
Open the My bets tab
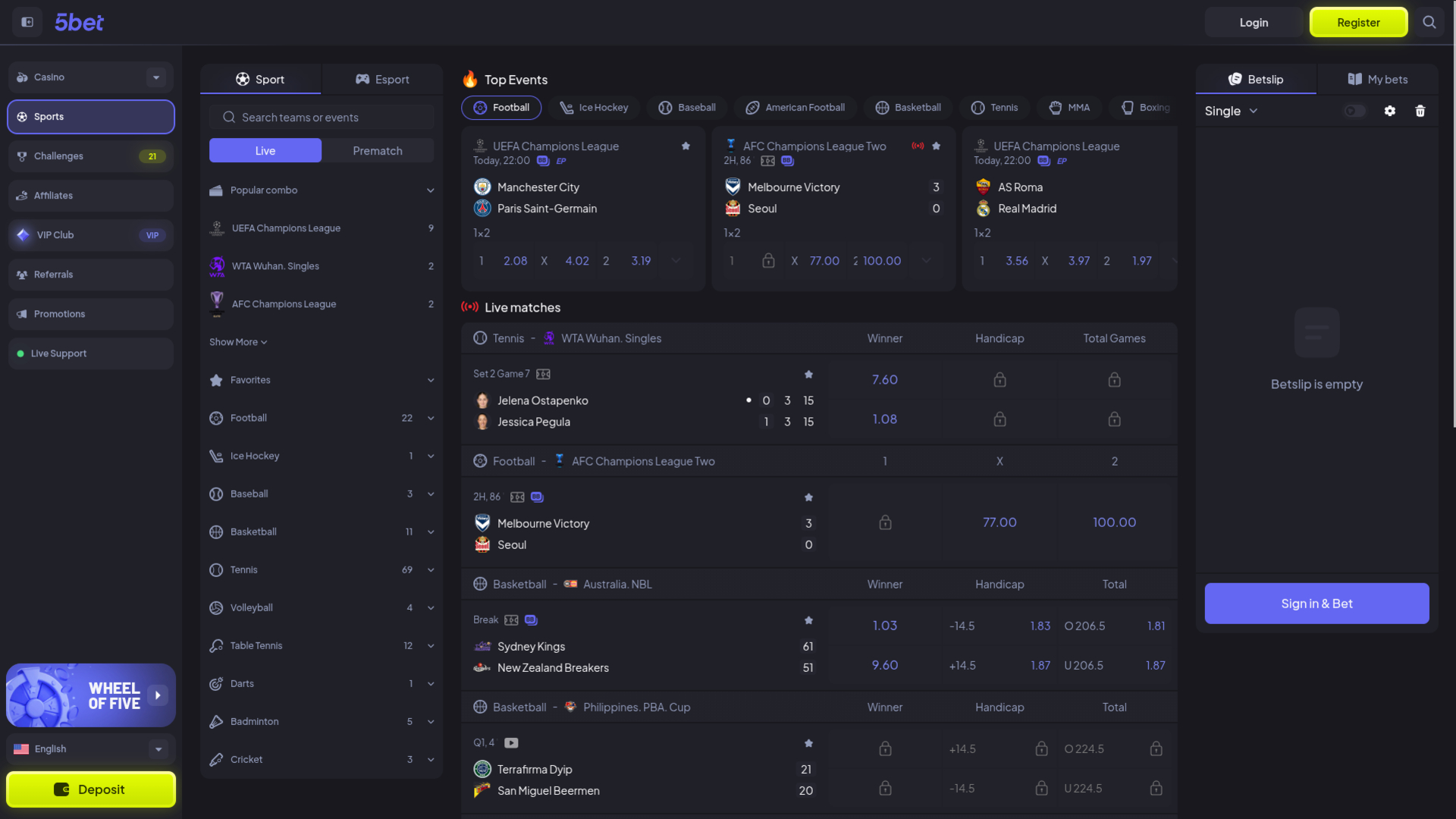[1377, 79]
